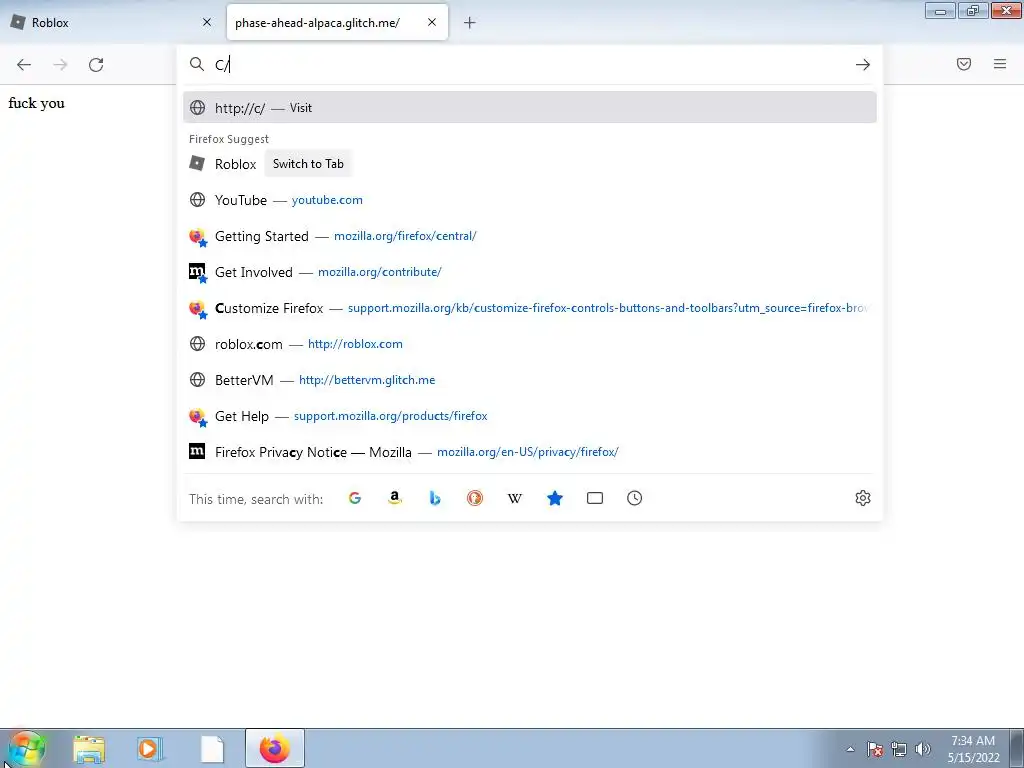
Task: Search open tabs with the tab icon
Action: pyautogui.click(x=595, y=498)
